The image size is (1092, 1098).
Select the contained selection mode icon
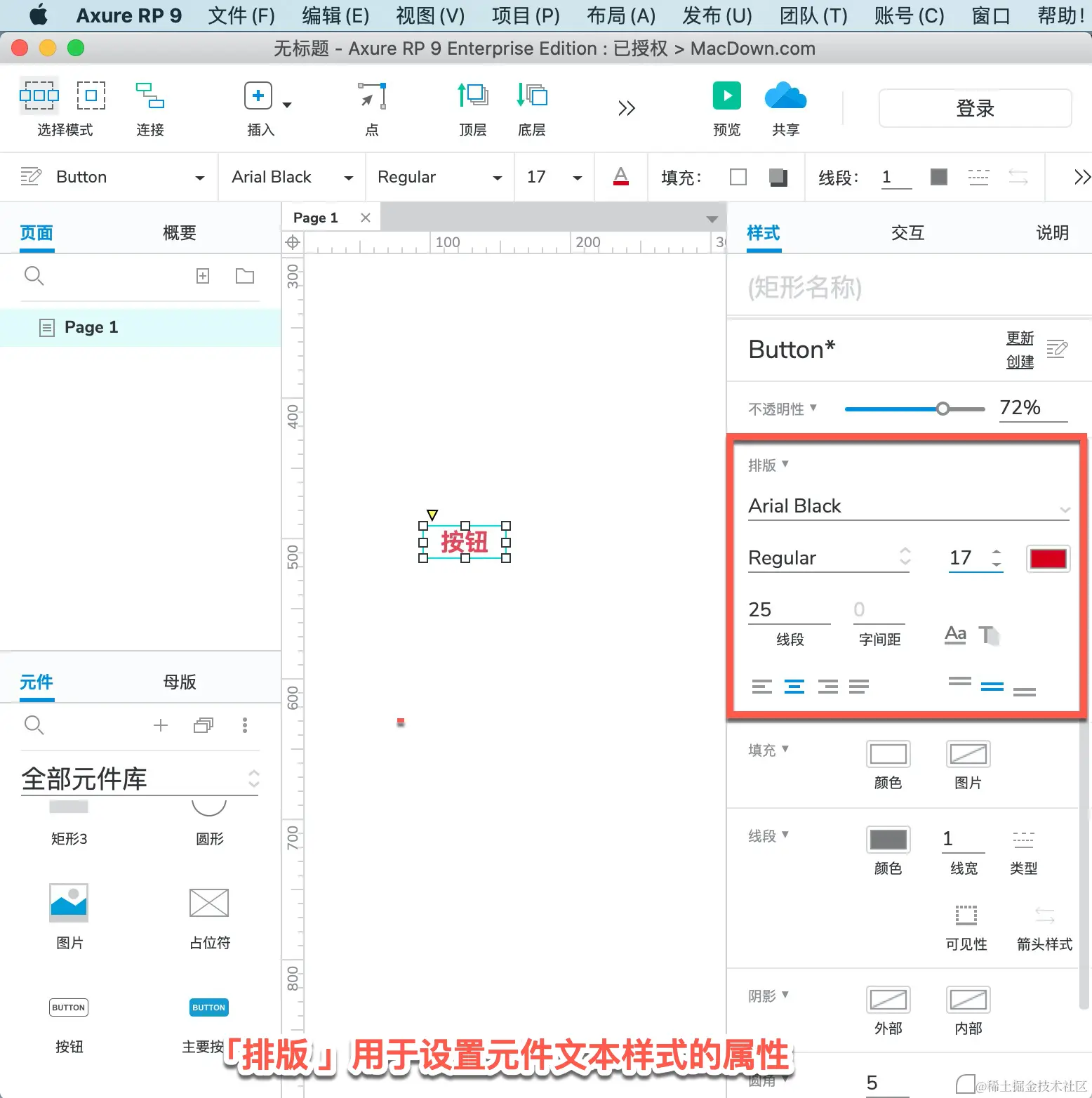tap(91, 95)
